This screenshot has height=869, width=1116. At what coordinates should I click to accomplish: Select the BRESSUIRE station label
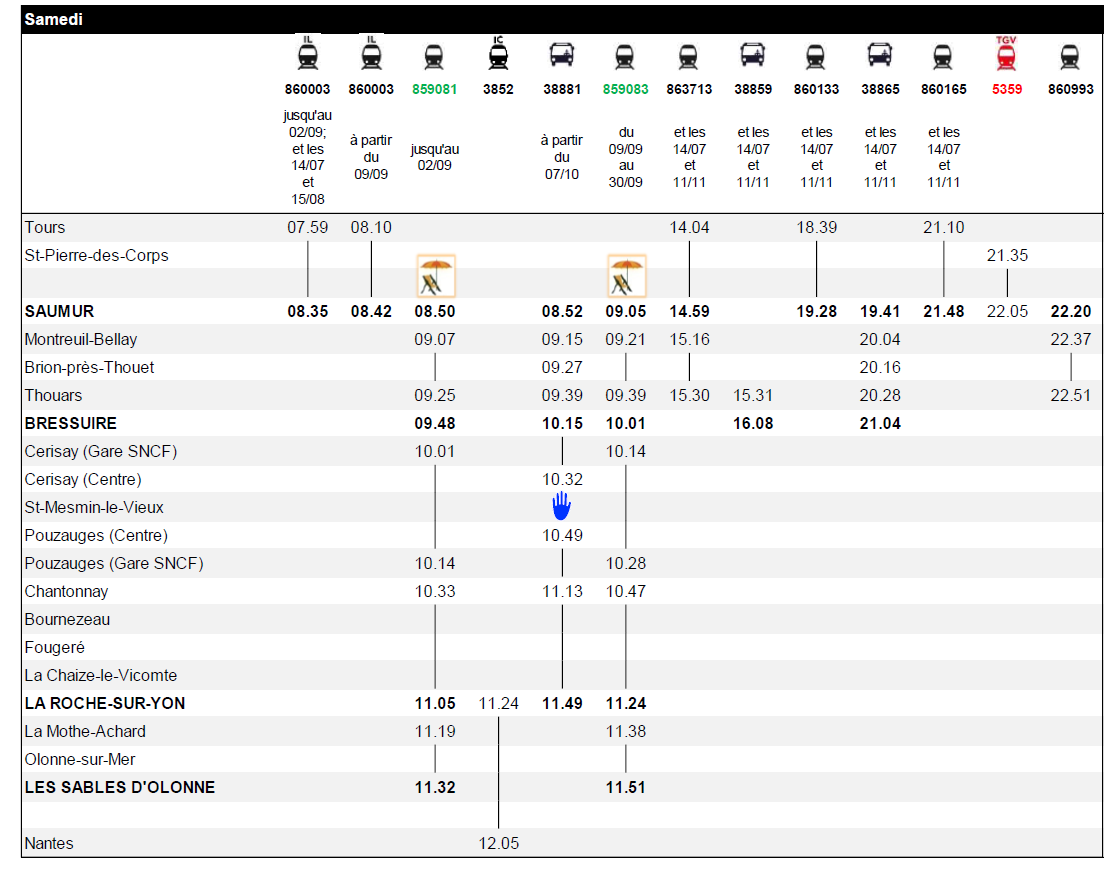pyautogui.click(x=71, y=423)
